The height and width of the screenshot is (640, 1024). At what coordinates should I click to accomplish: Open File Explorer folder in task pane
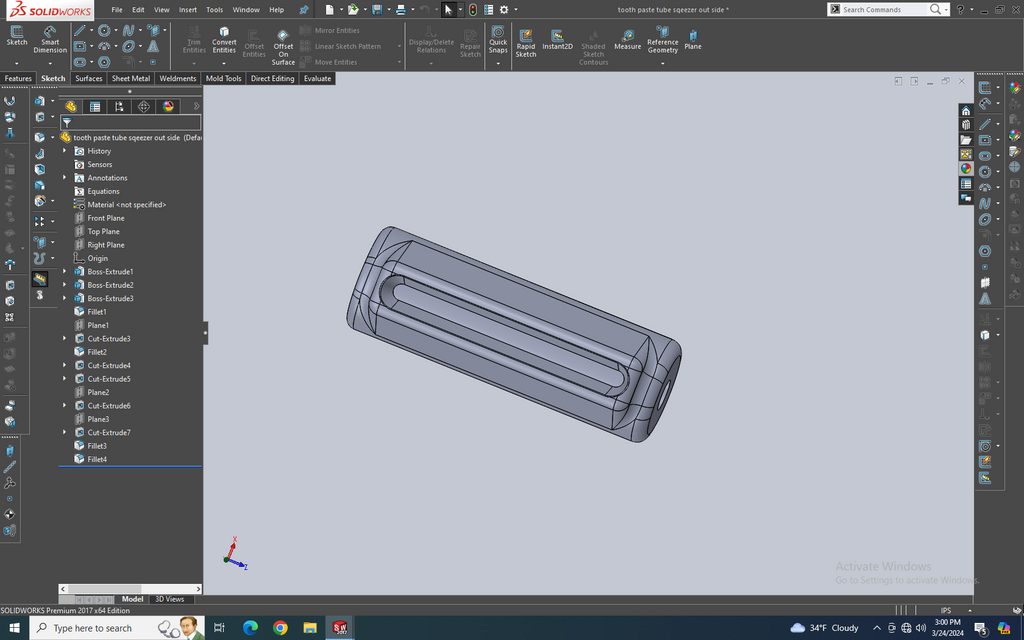click(x=966, y=140)
